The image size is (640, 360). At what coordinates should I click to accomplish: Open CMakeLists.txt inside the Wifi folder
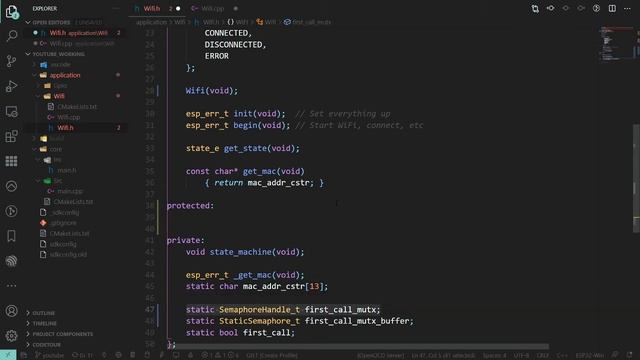coord(77,107)
